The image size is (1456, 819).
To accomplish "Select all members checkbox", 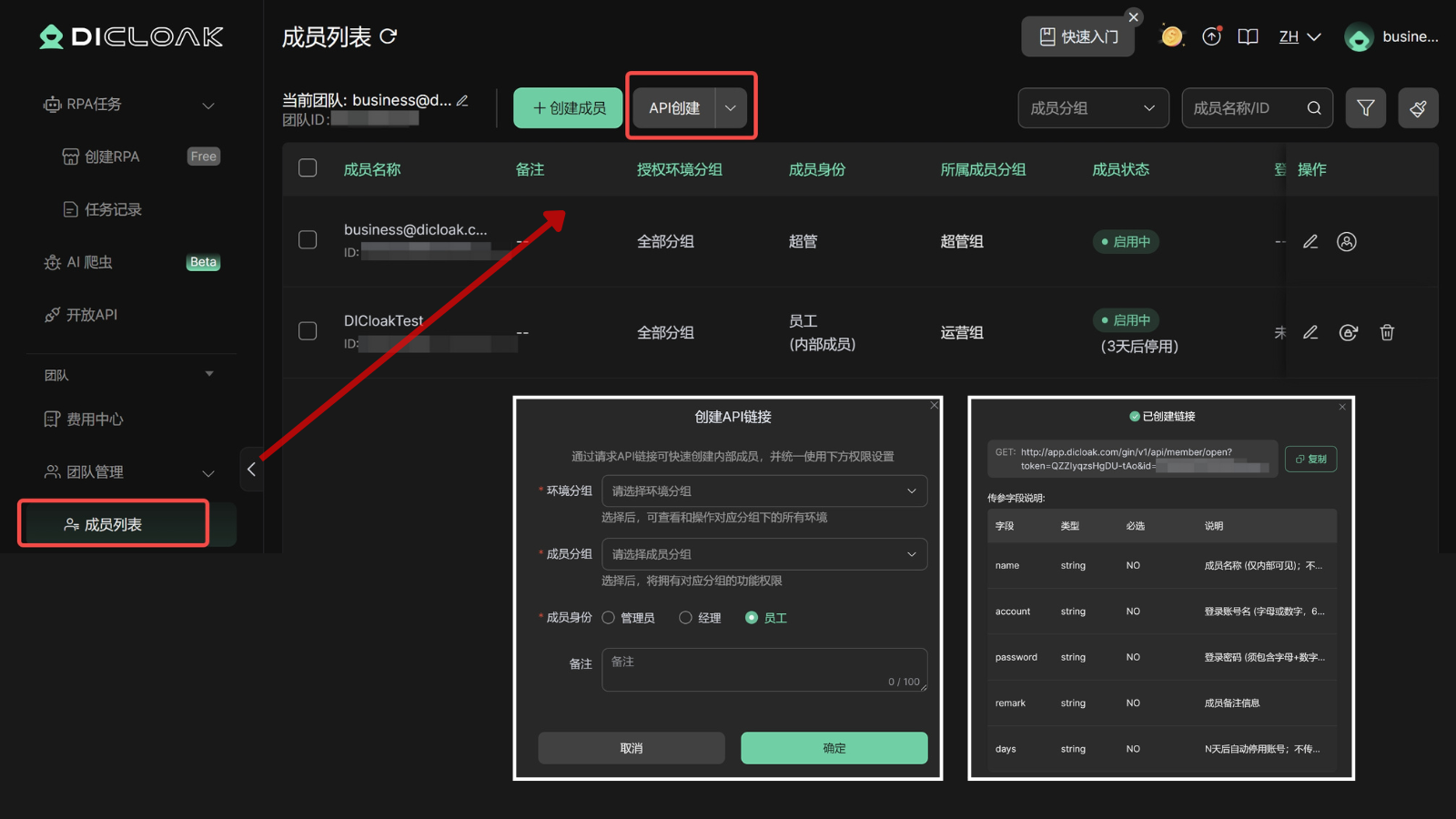I will point(308,168).
